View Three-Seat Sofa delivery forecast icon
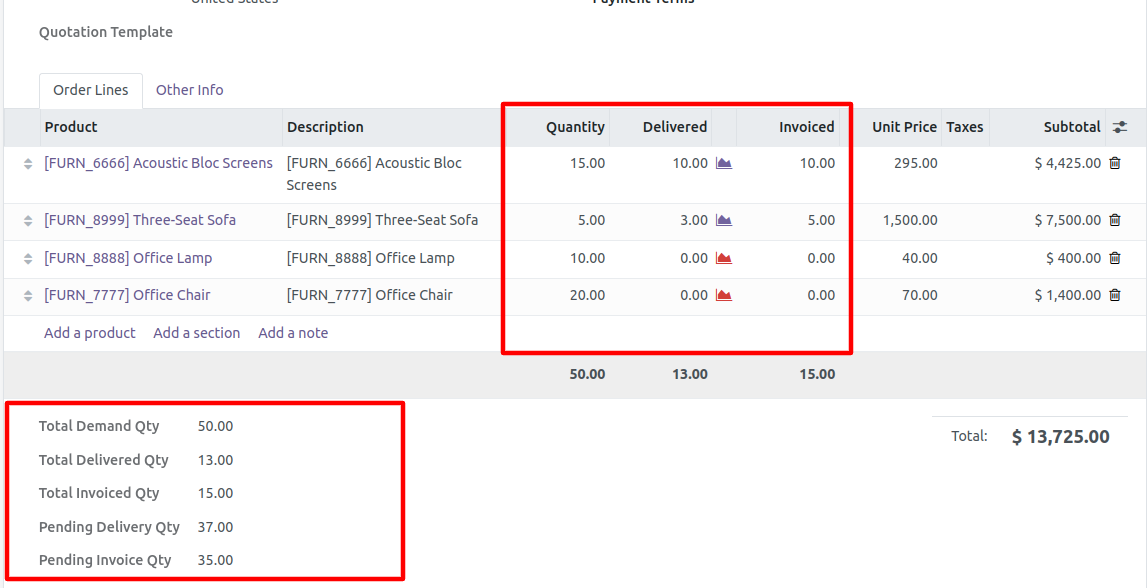 724,220
